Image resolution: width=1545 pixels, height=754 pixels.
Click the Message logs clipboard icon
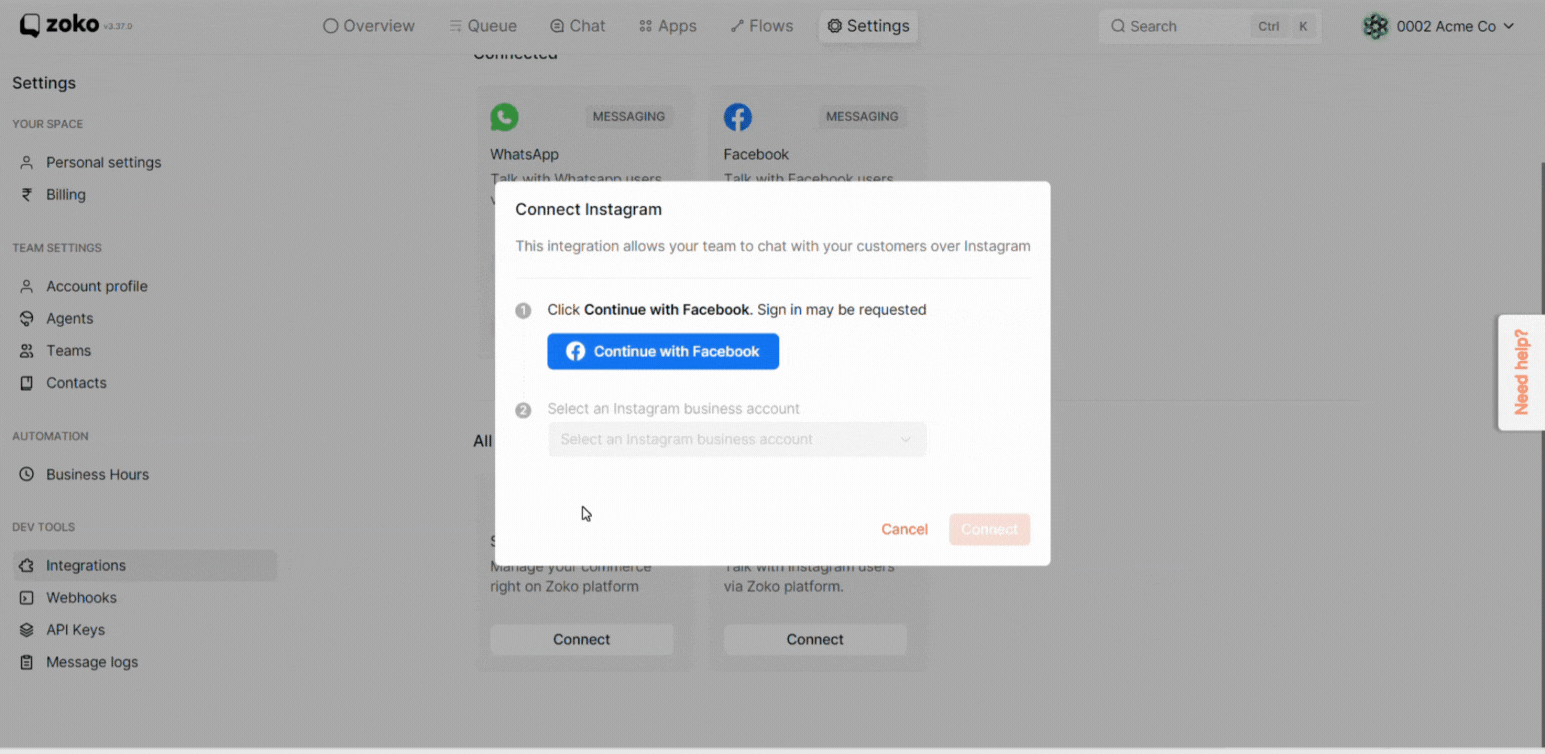pos(27,662)
